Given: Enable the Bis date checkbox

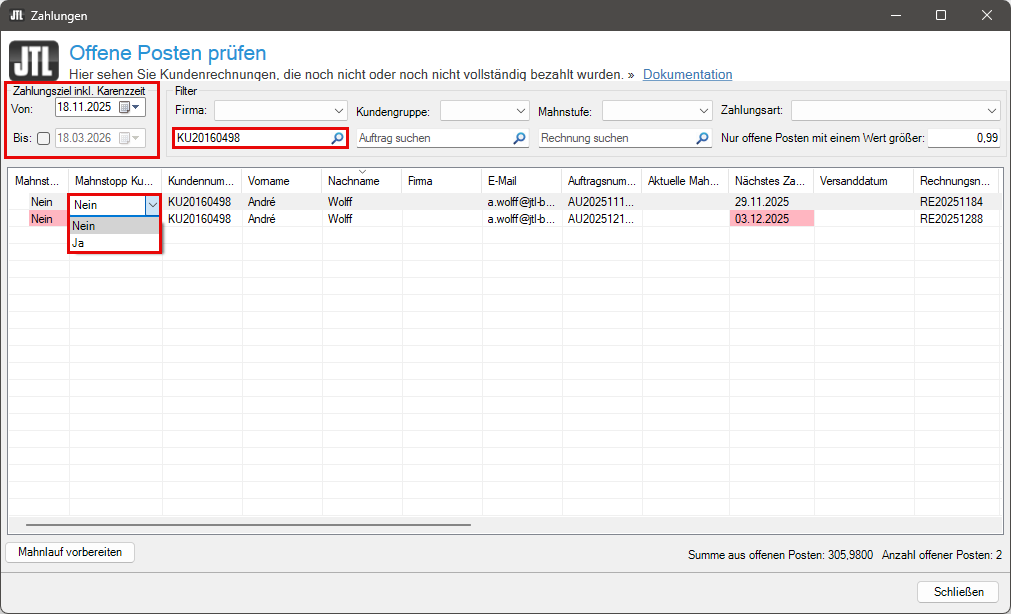Looking at the screenshot, I should click(x=43, y=139).
